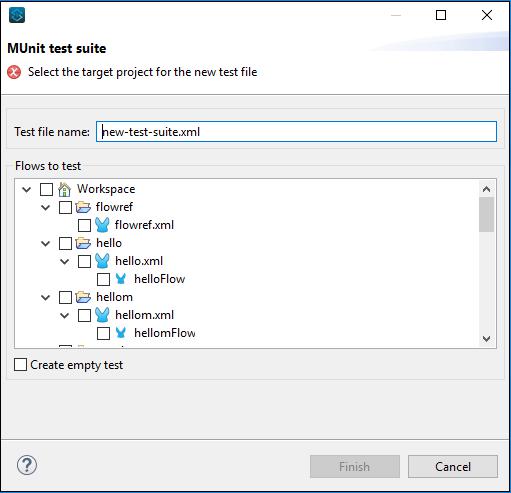Click the hellom.xml Mule file icon
Image resolution: width=511 pixels, height=493 pixels.
(102, 315)
